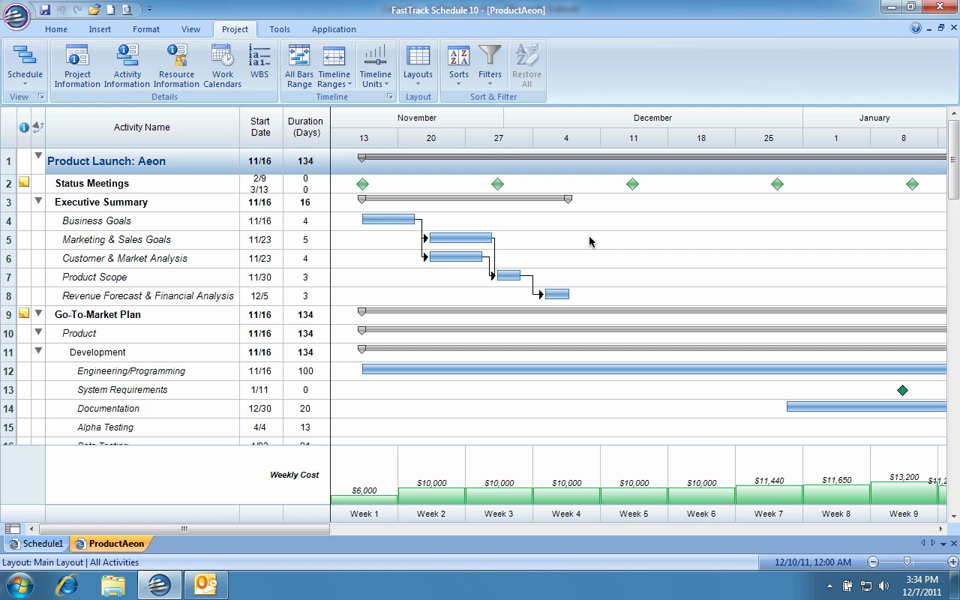Open note icon on Status Meetings row

tap(23, 182)
